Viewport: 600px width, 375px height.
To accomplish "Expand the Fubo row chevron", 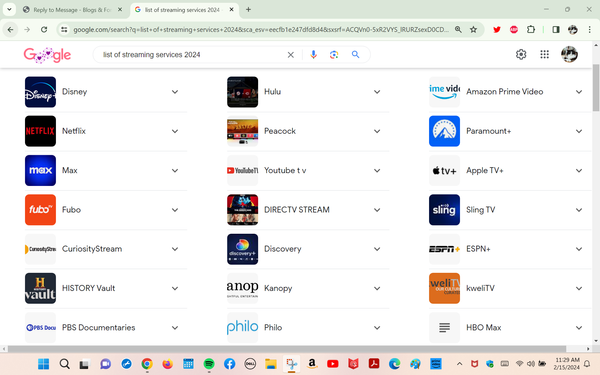I will [x=175, y=210].
